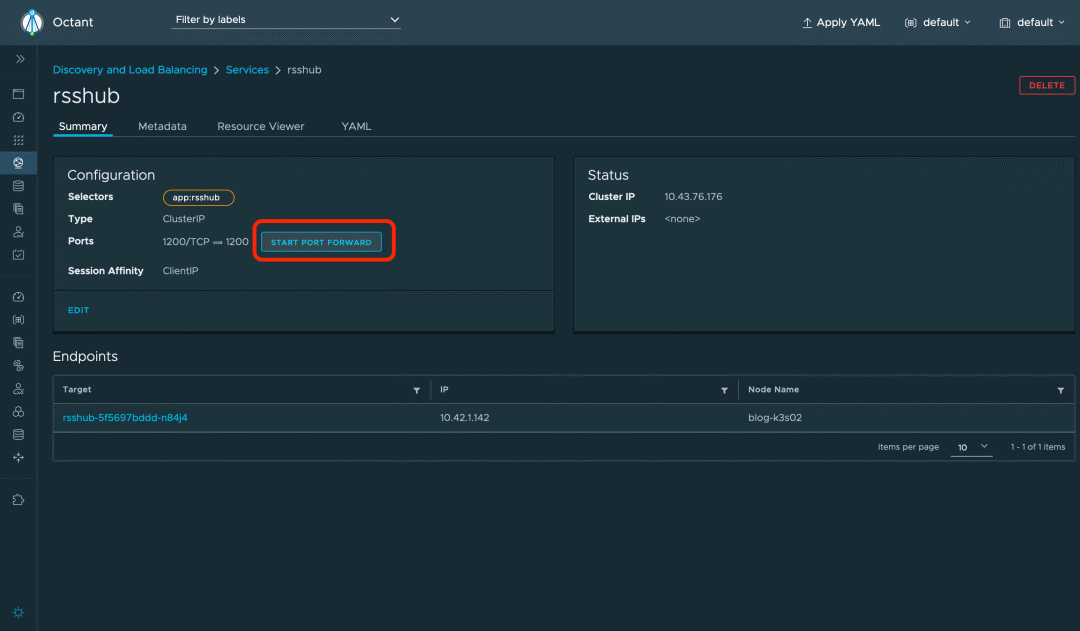Select highlighted Discovery and Load Balancing icon
This screenshot has height=631, width=1080.
19,163
